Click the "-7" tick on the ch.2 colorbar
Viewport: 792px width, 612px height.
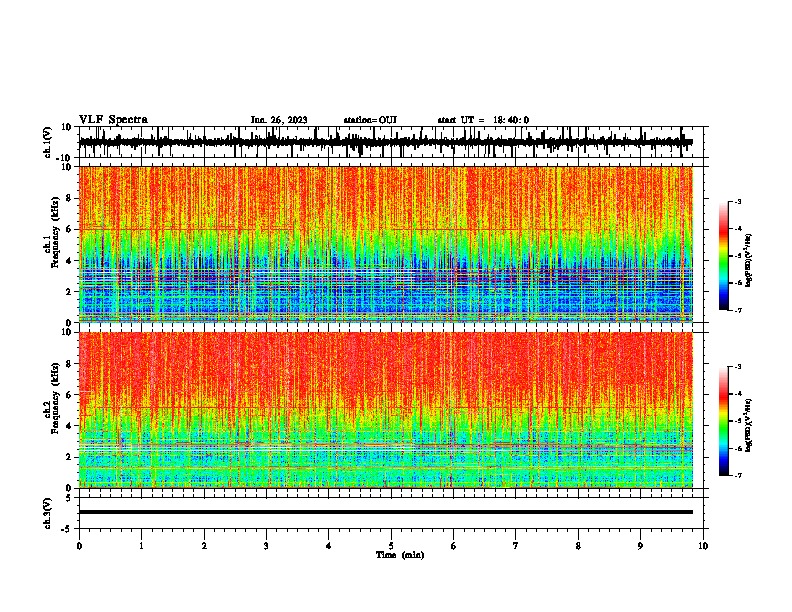click(738, 476)
